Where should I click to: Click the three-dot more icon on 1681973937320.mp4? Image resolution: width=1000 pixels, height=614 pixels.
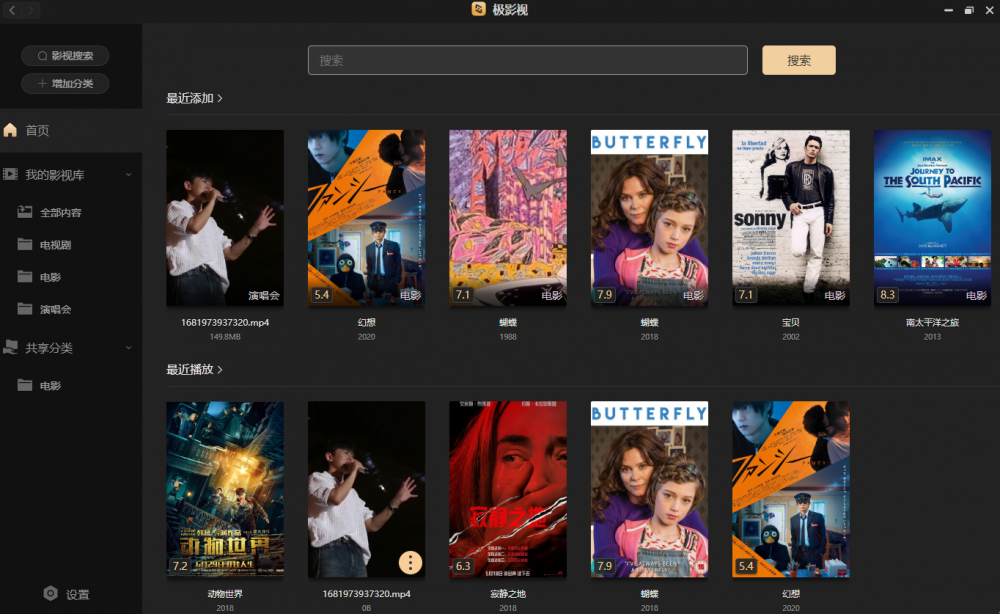click(x=410, y=562)
